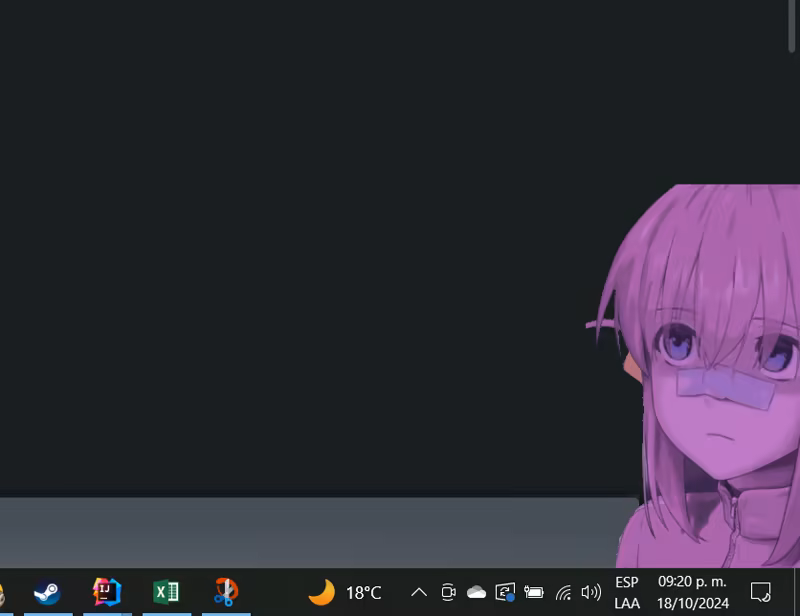This screenshot has height=616, width=800.
Task: Click the vertical scrollbar thumb at top right
Action: [x=791, y=26]
